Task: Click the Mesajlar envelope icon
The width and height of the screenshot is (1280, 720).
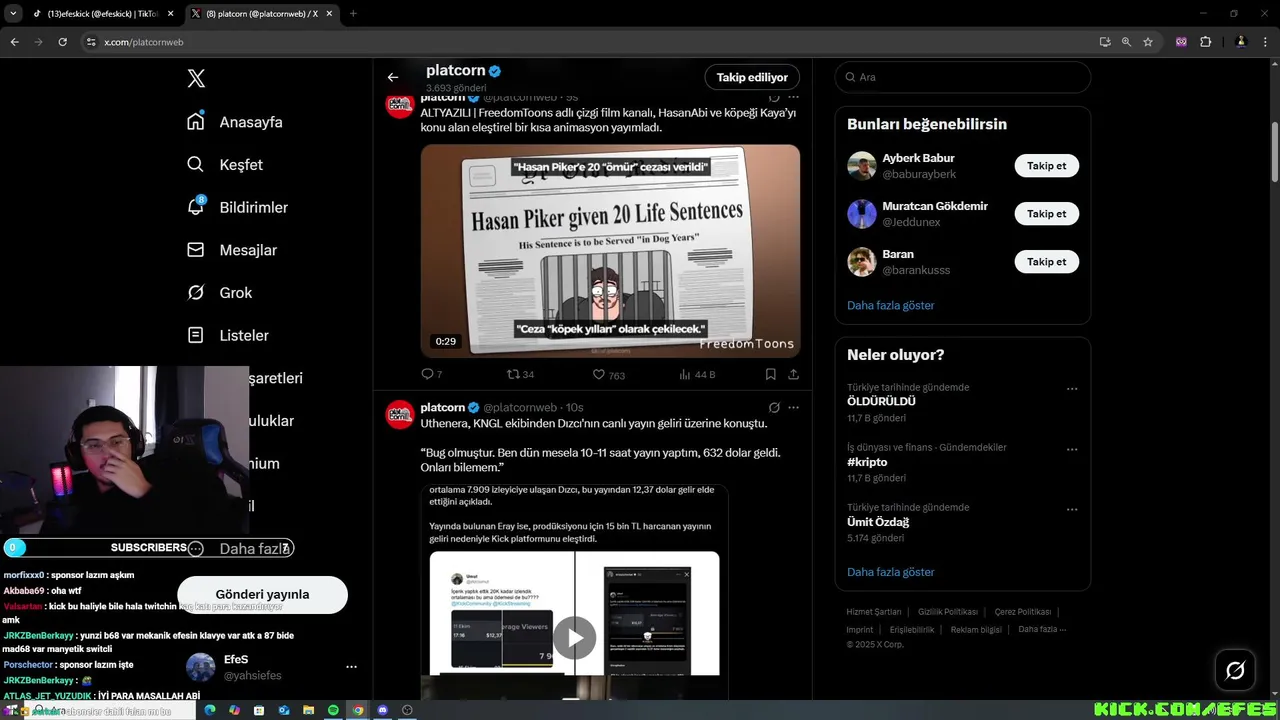Action: coord(196,250)
